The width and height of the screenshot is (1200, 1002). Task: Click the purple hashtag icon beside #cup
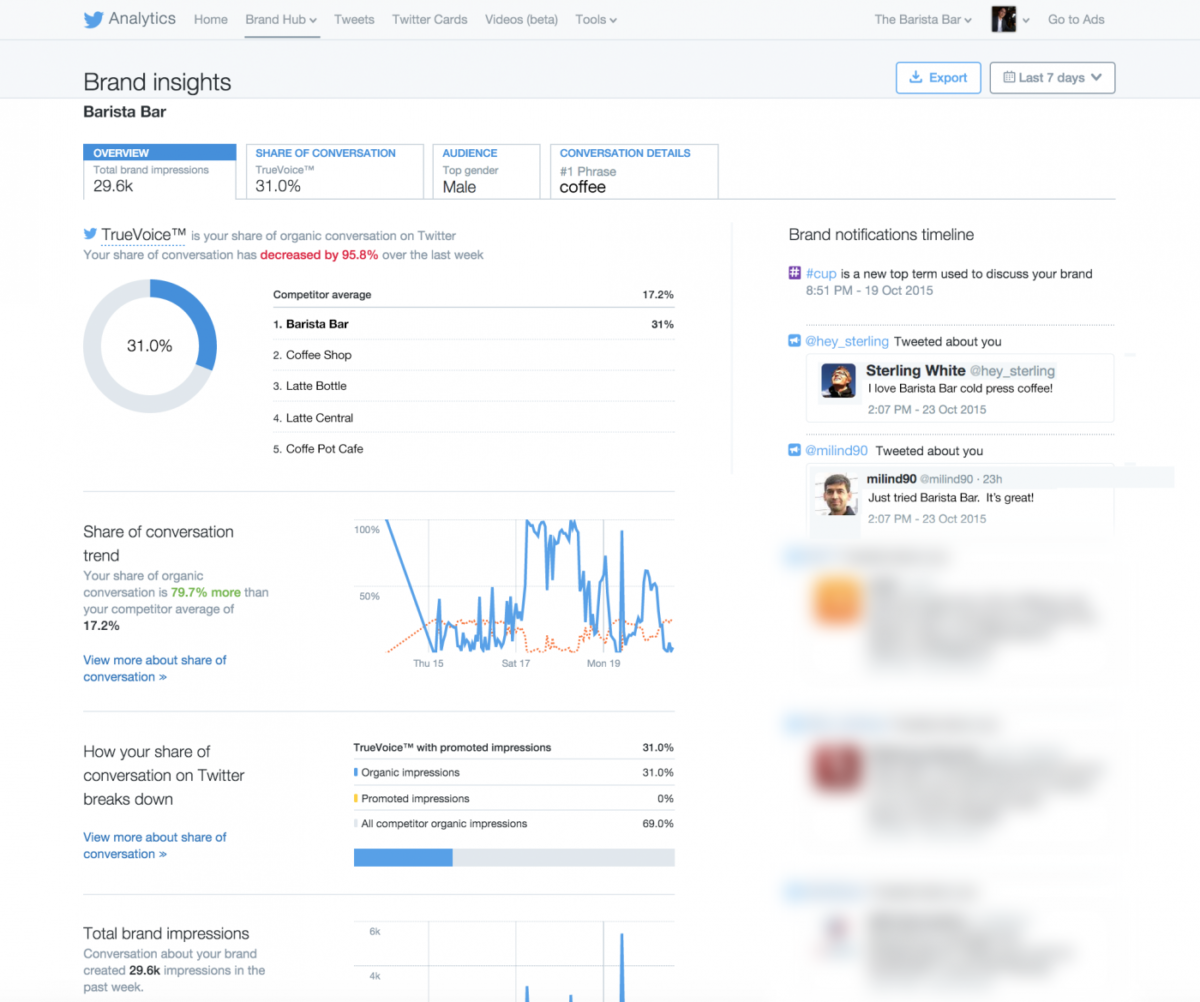[x=795, y=273]
